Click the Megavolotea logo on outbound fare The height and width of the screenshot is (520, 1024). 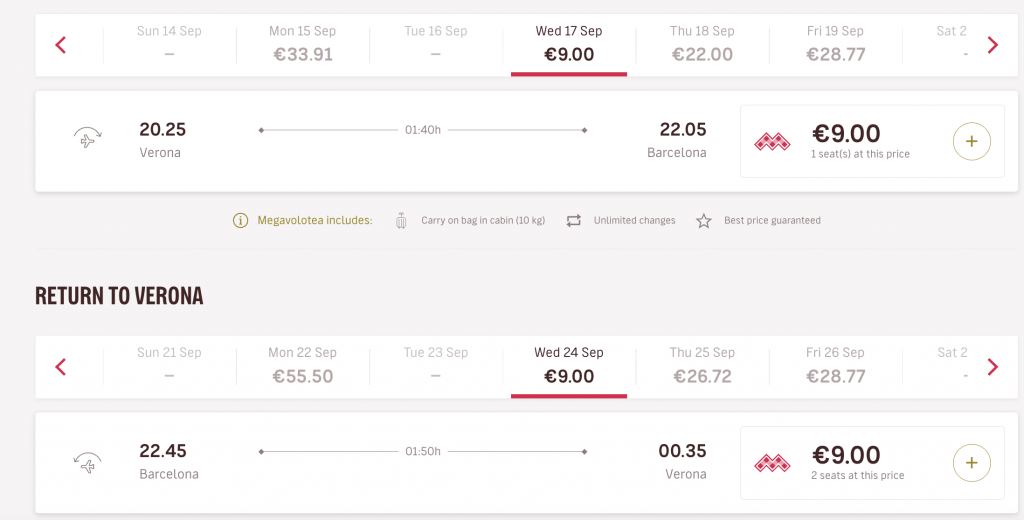point(772,141)
